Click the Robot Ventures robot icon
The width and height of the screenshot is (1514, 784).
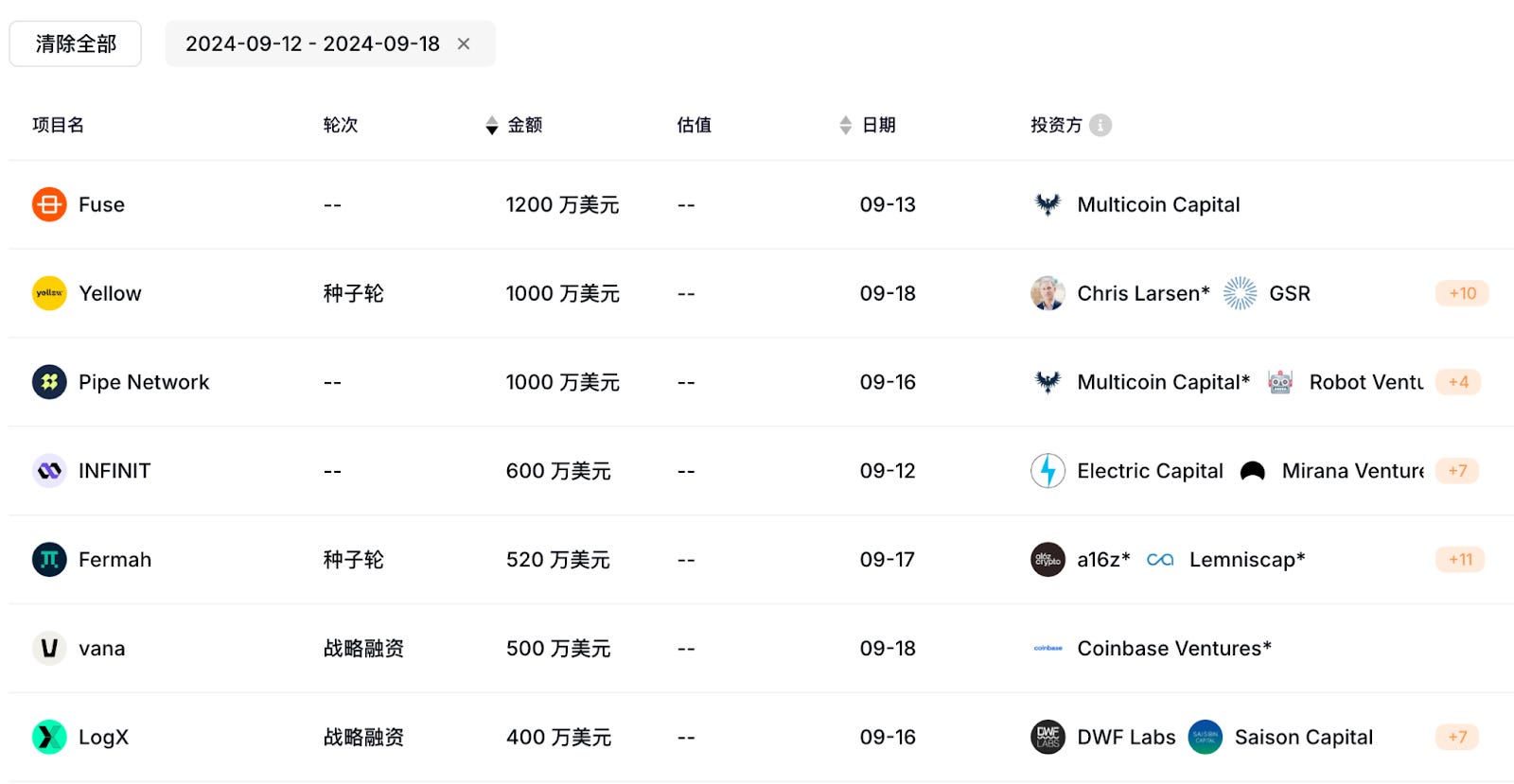(1280, 382)
